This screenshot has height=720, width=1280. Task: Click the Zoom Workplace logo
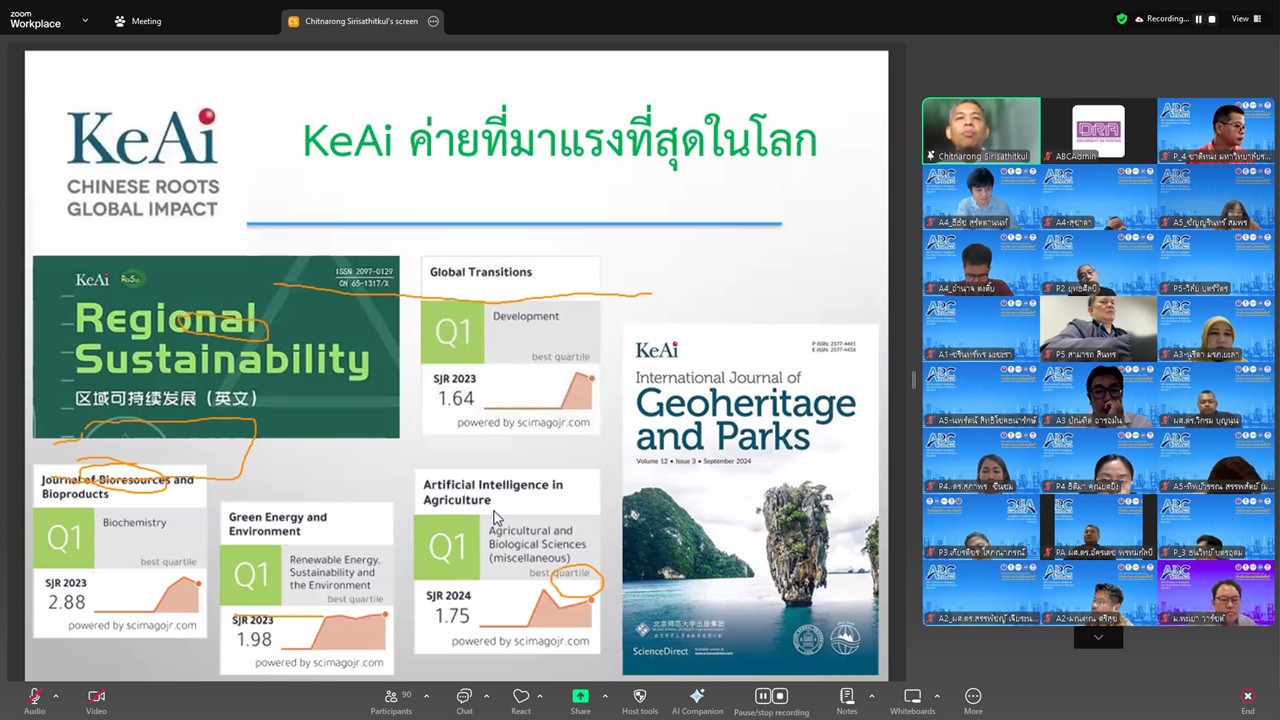pos(35,20)
